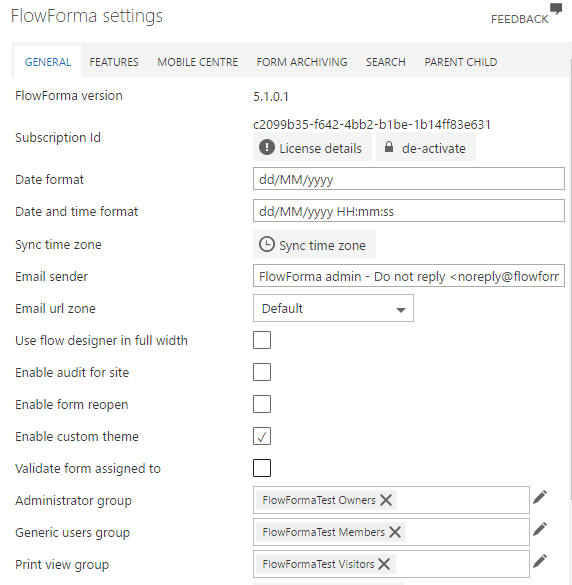Click the Date and time format field
572x585 pixels.
(409, 211)
